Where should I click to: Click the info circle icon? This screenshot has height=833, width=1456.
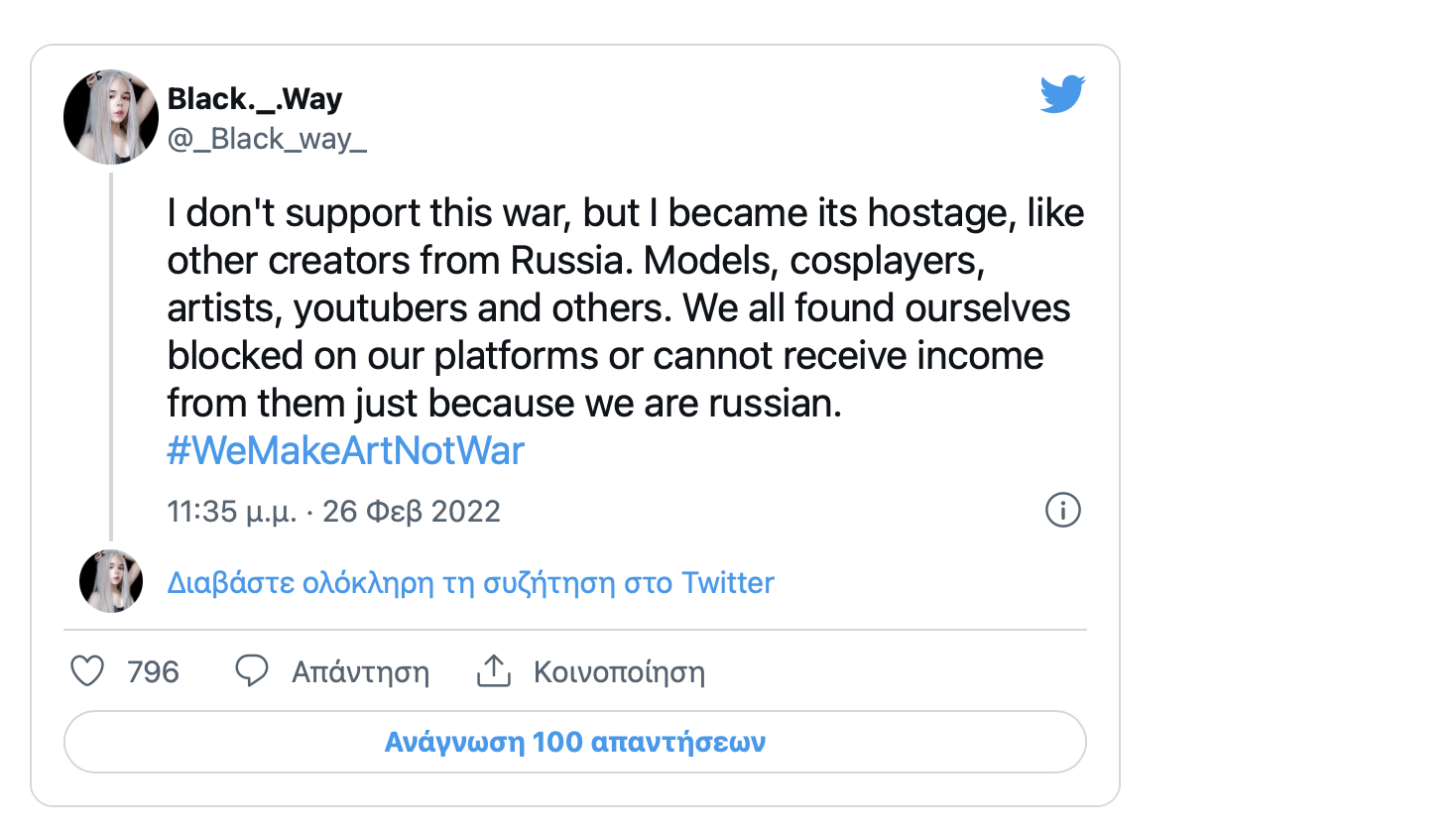(1062, 511)
